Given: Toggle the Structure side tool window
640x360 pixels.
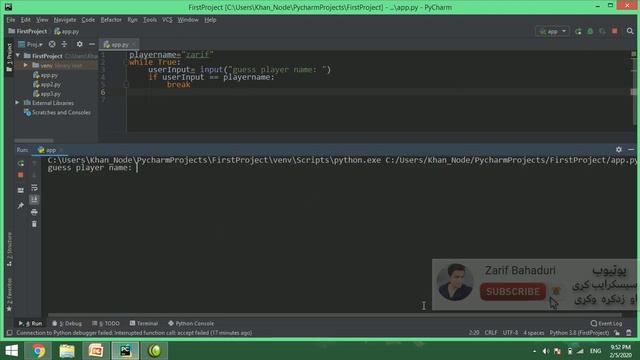Looking at the screenshot, I should pyautogui.click(x=9, y=249).
